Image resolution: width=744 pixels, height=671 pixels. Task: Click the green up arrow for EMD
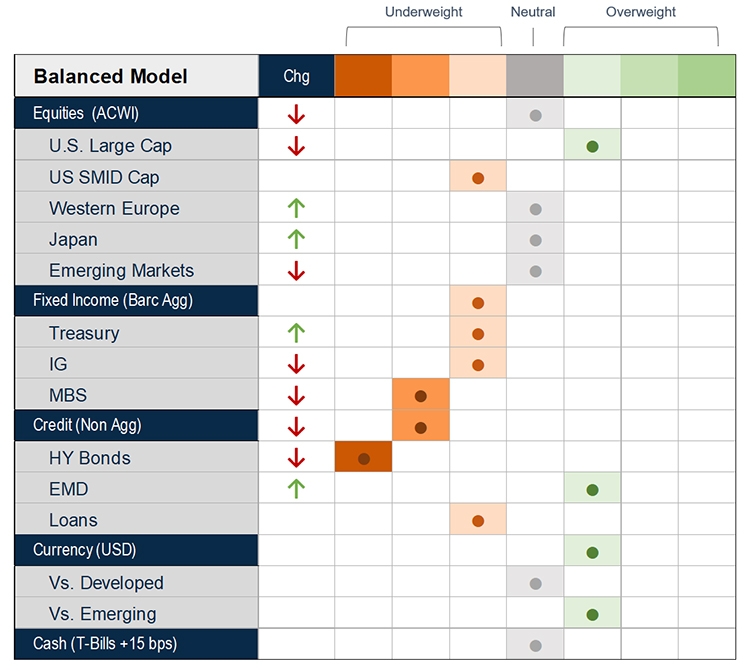point(296,489)
